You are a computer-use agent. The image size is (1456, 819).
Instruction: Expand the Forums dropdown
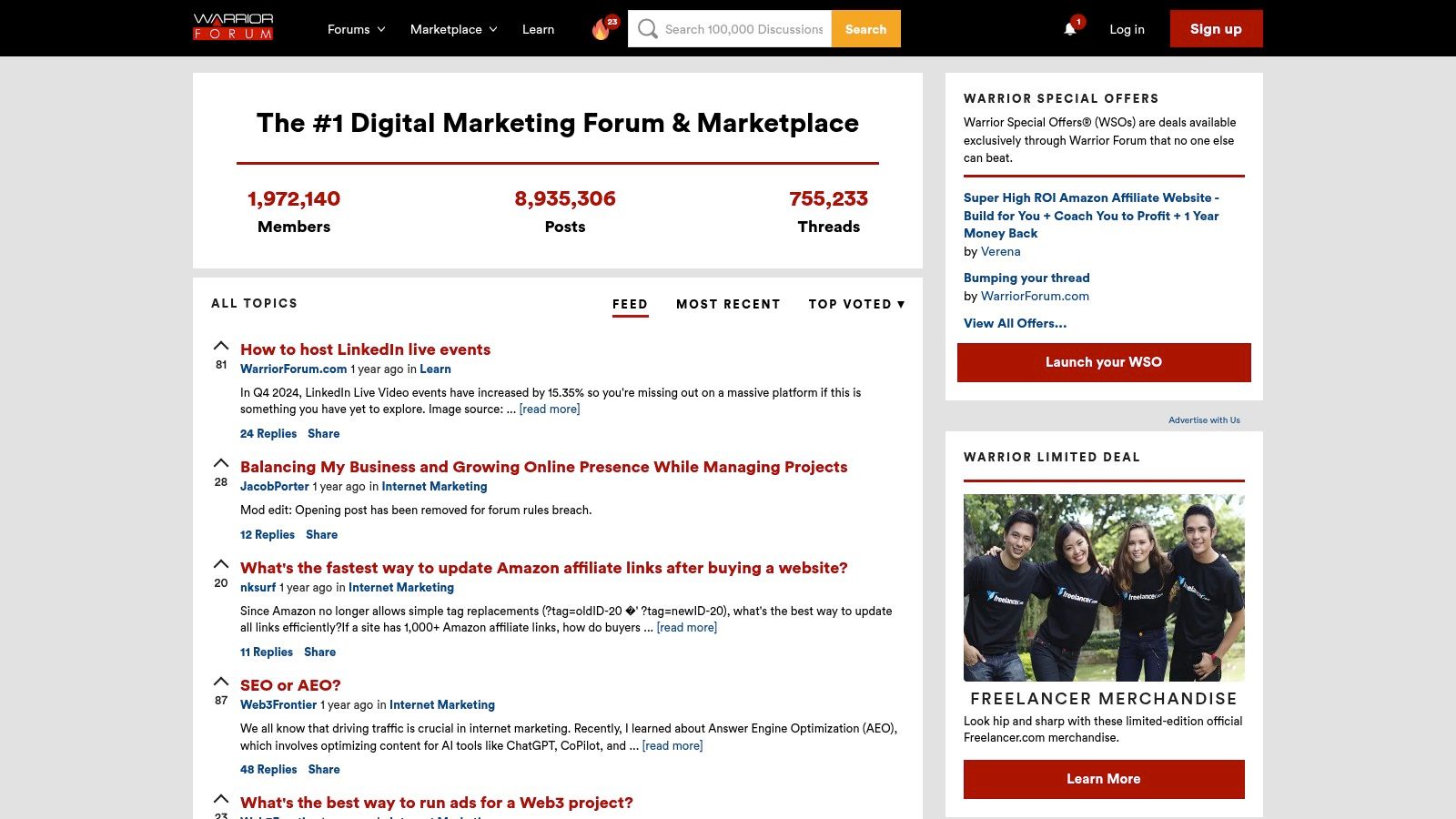pyautogui.click(x=355, y=28)
